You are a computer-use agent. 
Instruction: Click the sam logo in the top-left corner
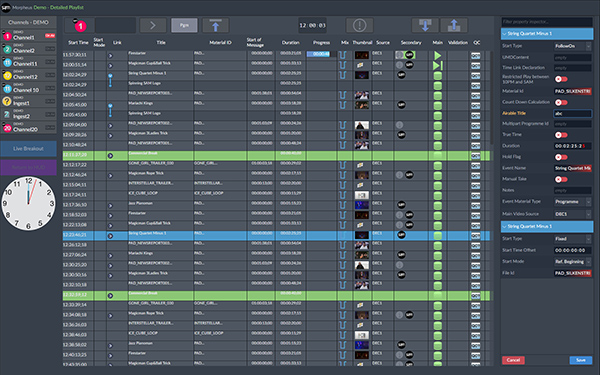(6, 7)
